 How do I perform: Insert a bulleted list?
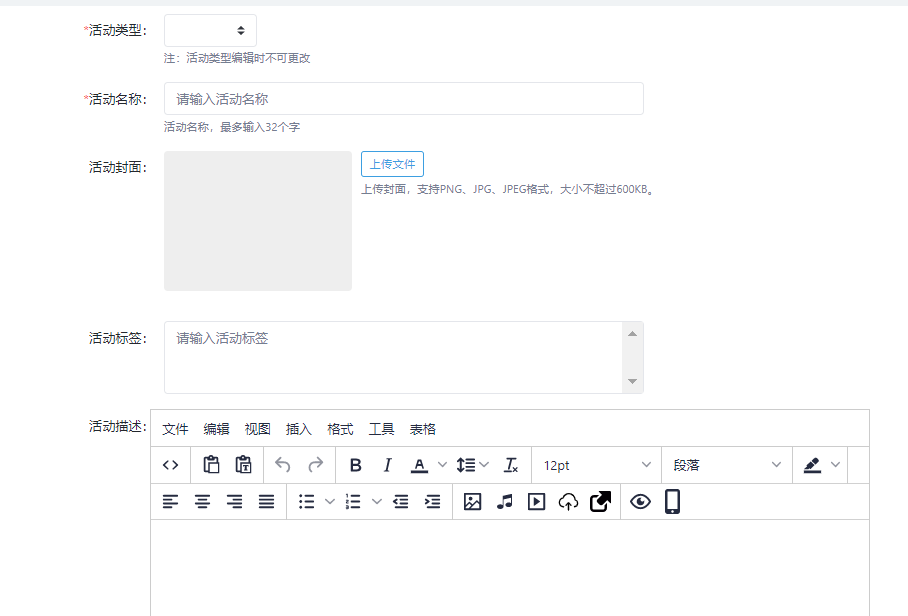pyautogui.click(x=306, y=501)
